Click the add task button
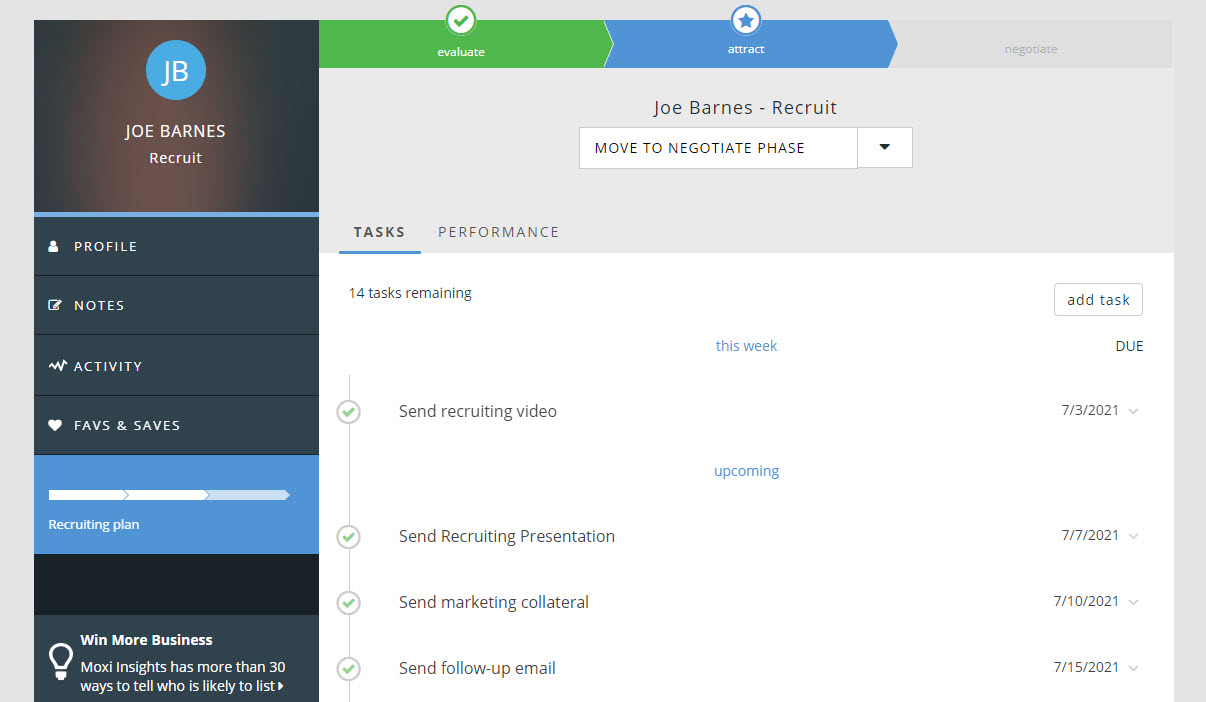Image resolution: width=1206 pixels, height=702 pixels. tap(1098, 300)
